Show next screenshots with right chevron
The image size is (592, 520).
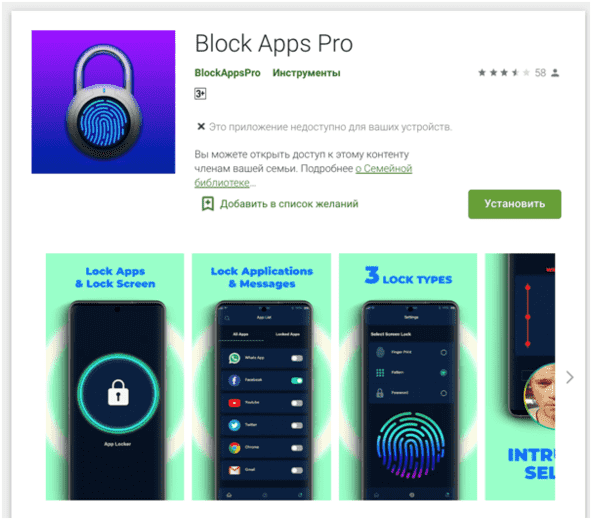tap(570, 377)
